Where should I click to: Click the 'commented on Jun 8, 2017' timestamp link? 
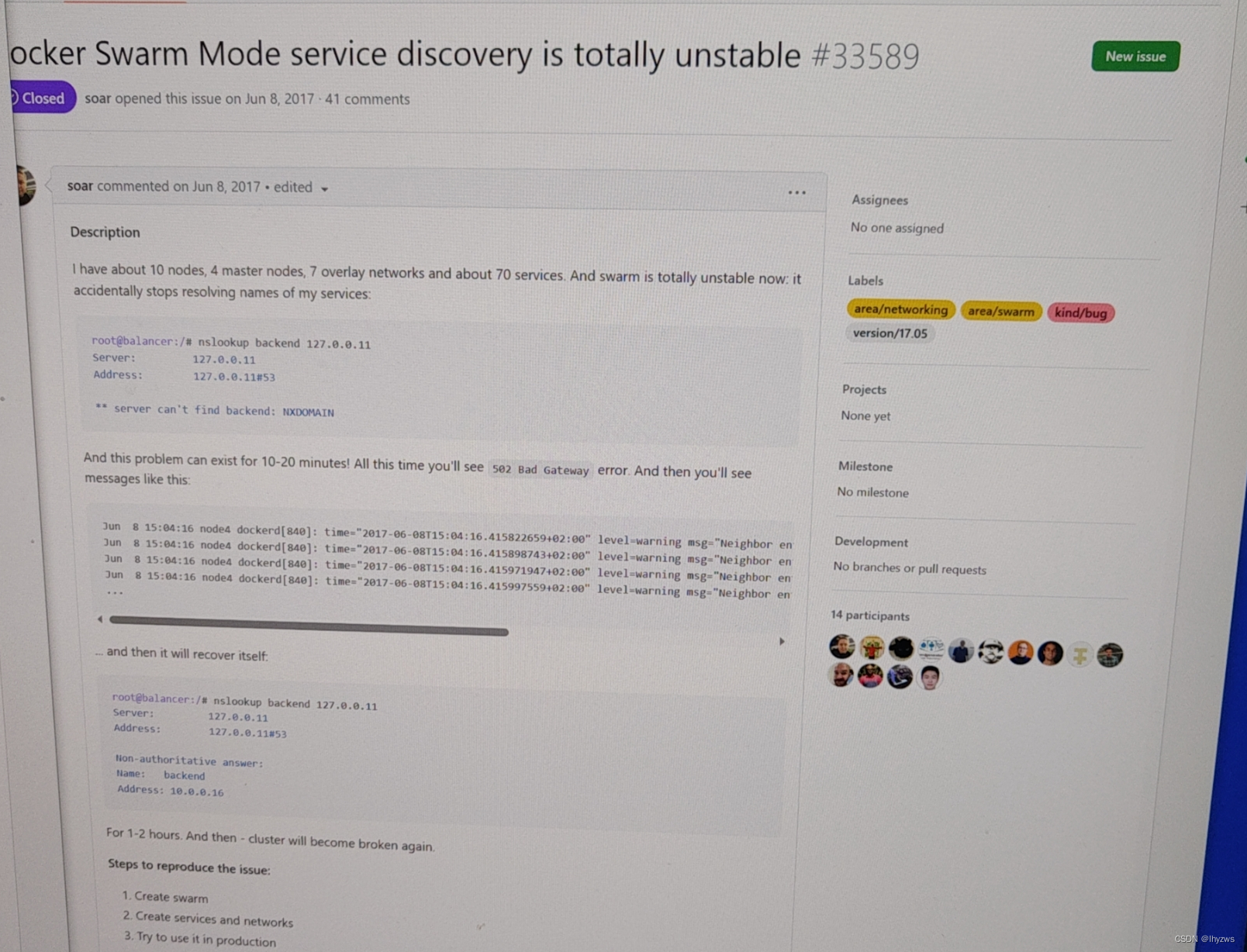pos(178,187)
